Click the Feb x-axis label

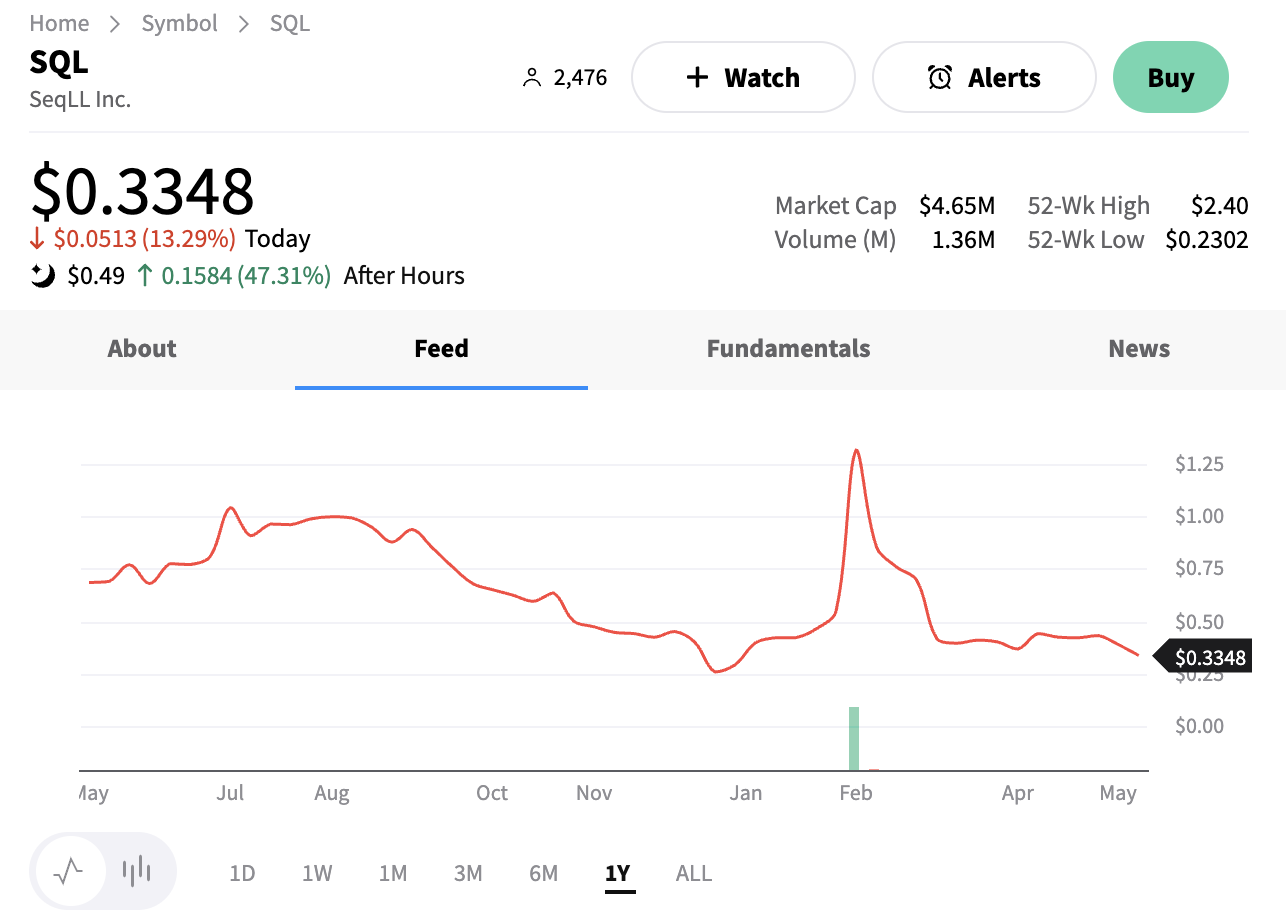click(x=856, y=793)
